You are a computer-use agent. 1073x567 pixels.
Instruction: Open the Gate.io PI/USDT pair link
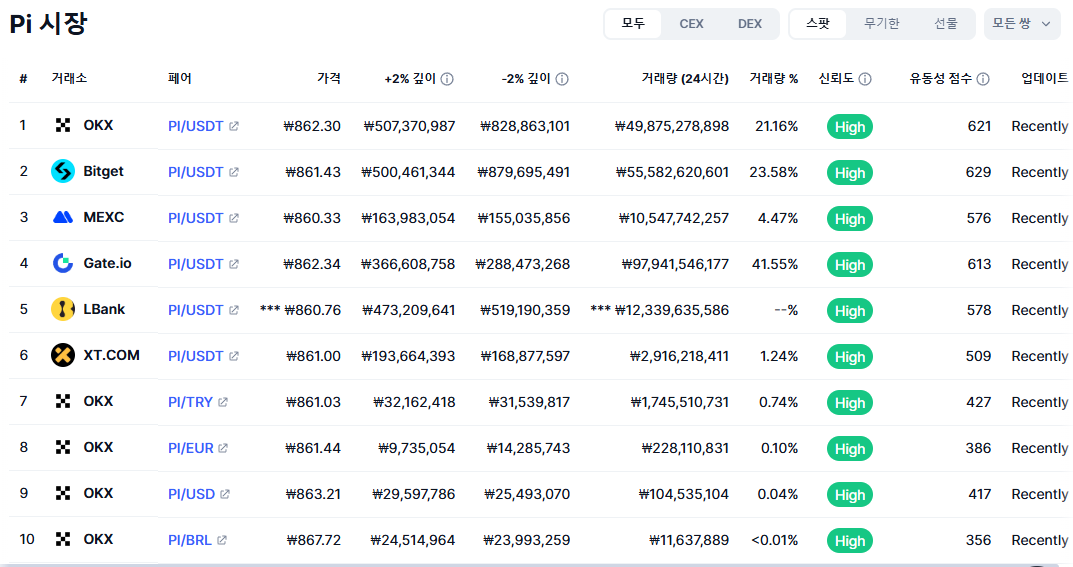coord(196,264)
